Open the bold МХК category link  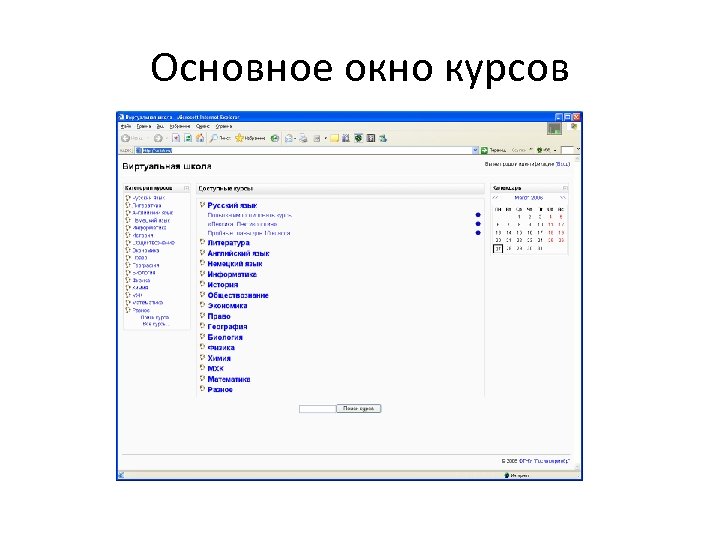click(215, 368)
